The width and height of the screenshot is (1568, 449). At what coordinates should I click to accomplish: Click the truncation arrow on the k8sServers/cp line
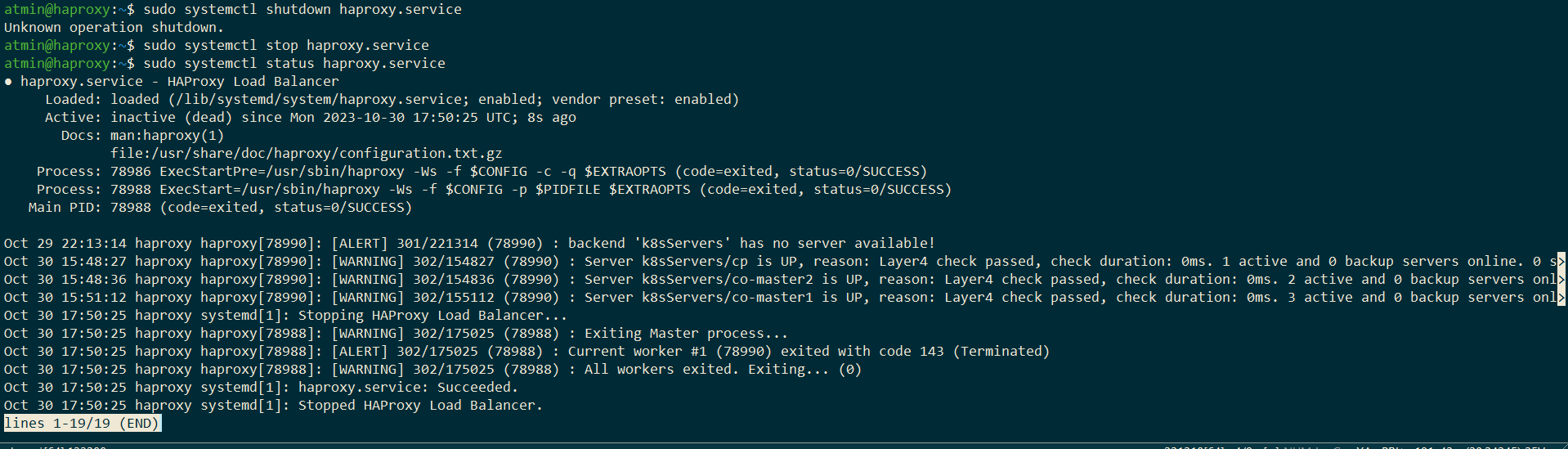(x=1561, y=262)
